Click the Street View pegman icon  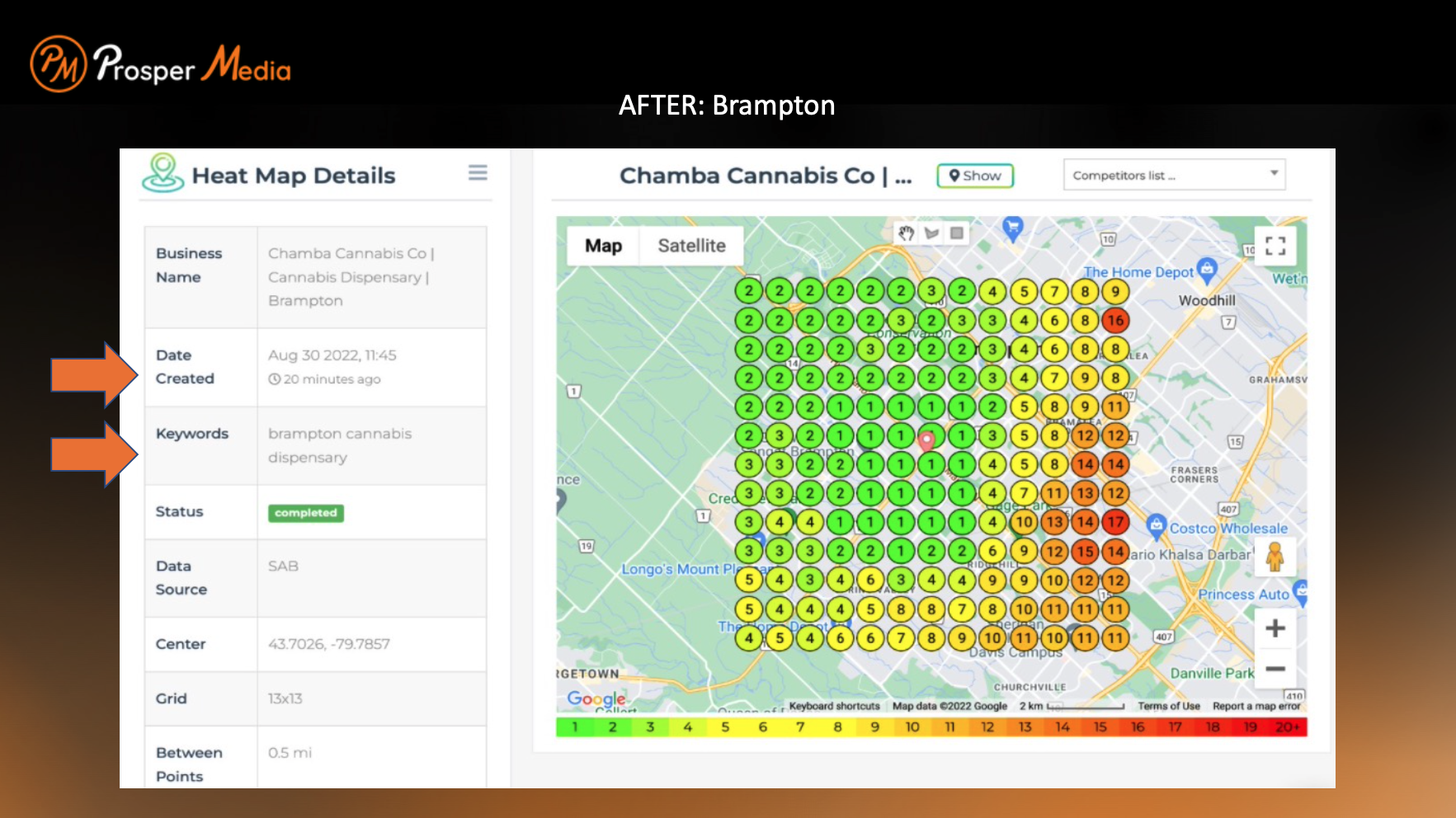click(1275, 557)
